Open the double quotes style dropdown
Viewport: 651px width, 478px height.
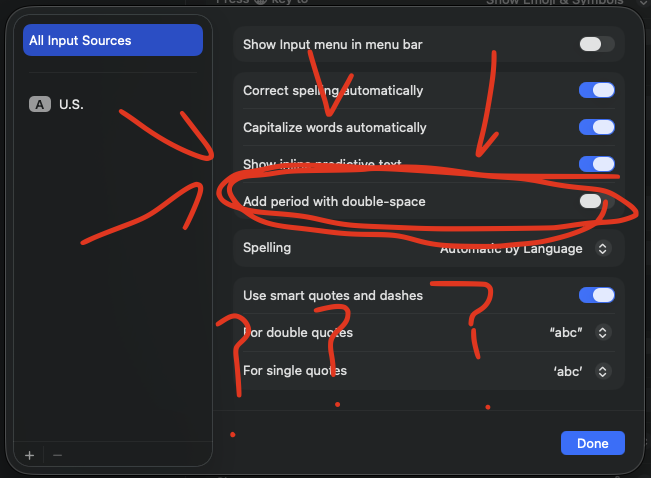[x=602, y=332]
